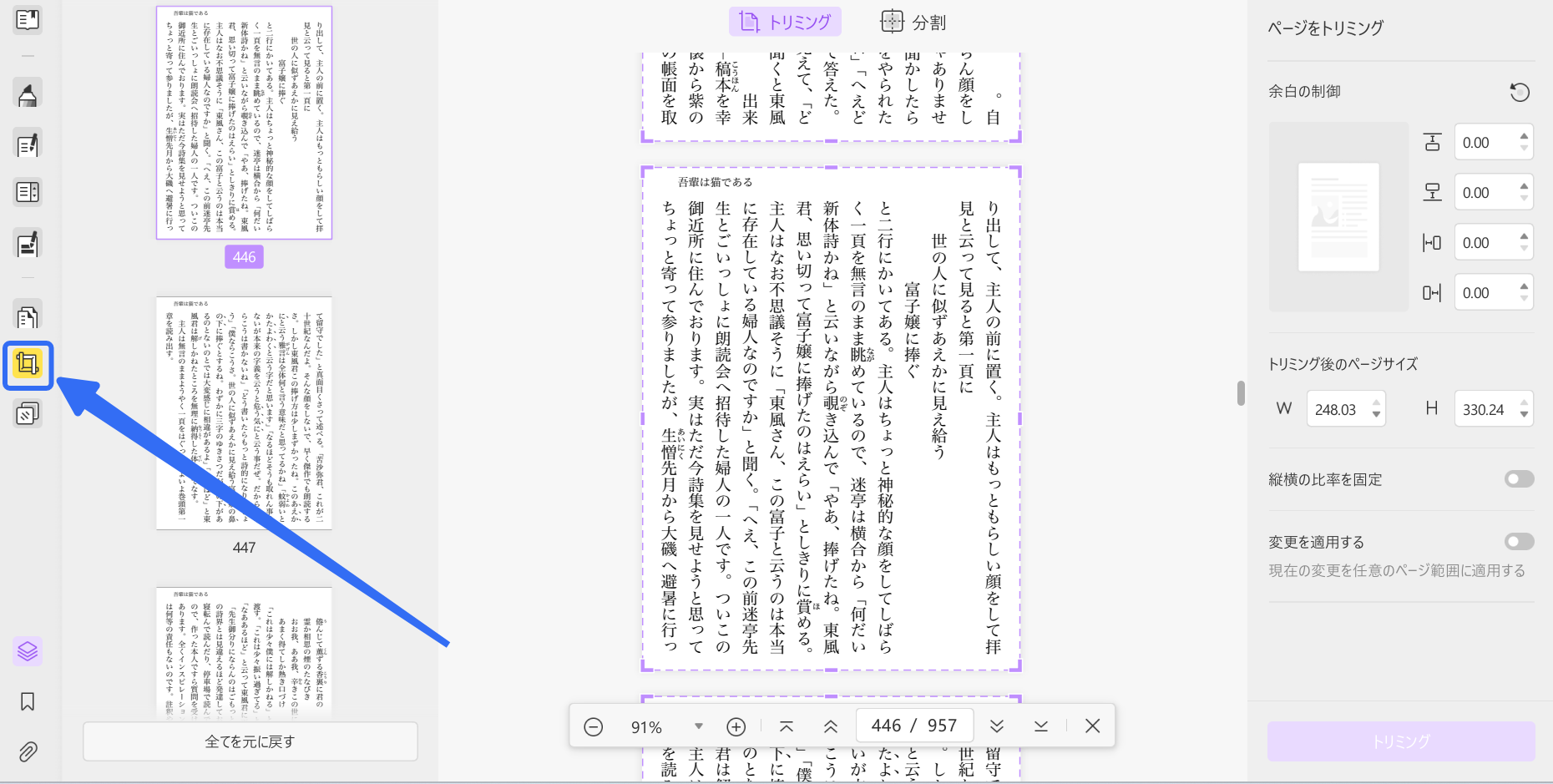Switch to Edit PDF mode icon
This screenshot has height=784, width=1553.
[x=28, y=144]
